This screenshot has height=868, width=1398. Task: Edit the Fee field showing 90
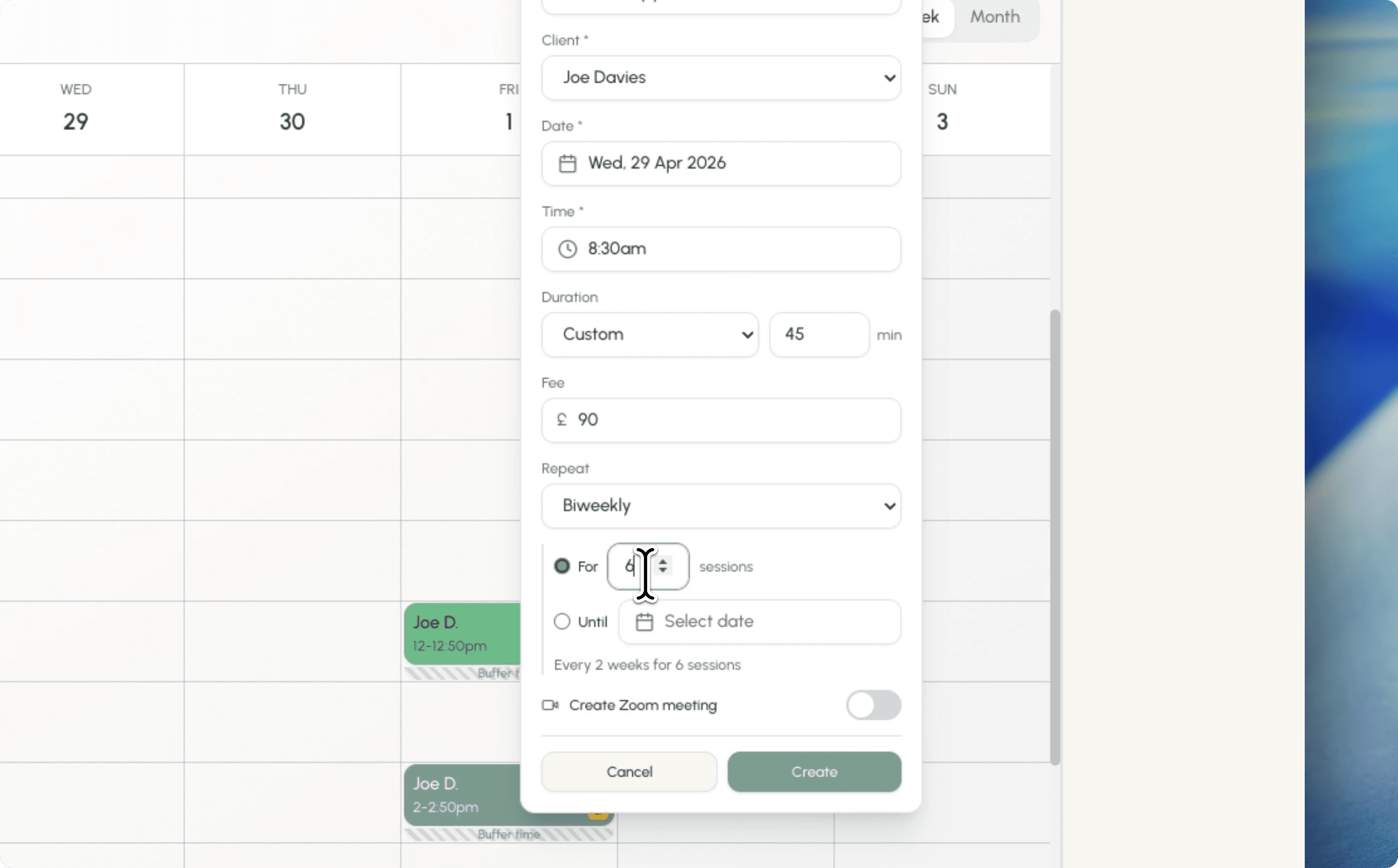(721, 420)
